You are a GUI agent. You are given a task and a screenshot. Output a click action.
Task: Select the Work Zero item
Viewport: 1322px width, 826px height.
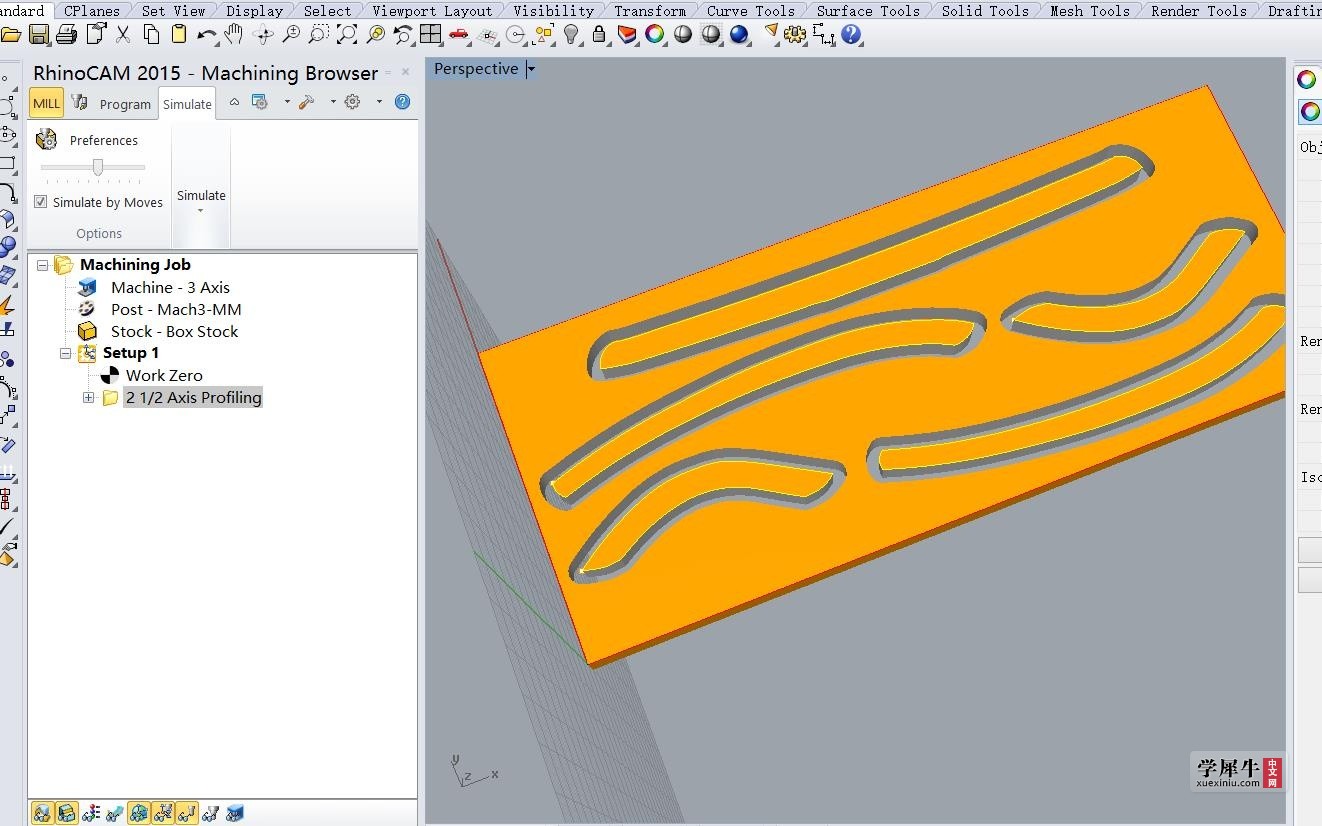164,376
